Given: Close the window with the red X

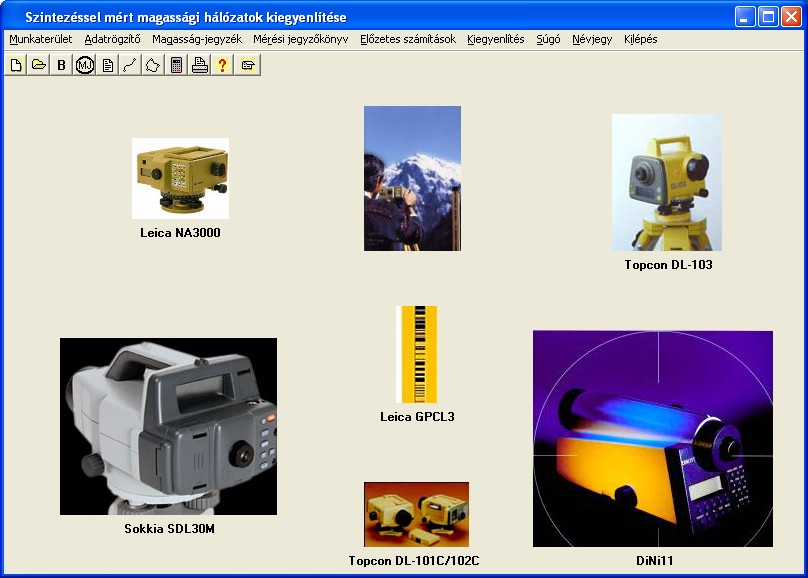Looking at the screenshot, I should (791, 17).
